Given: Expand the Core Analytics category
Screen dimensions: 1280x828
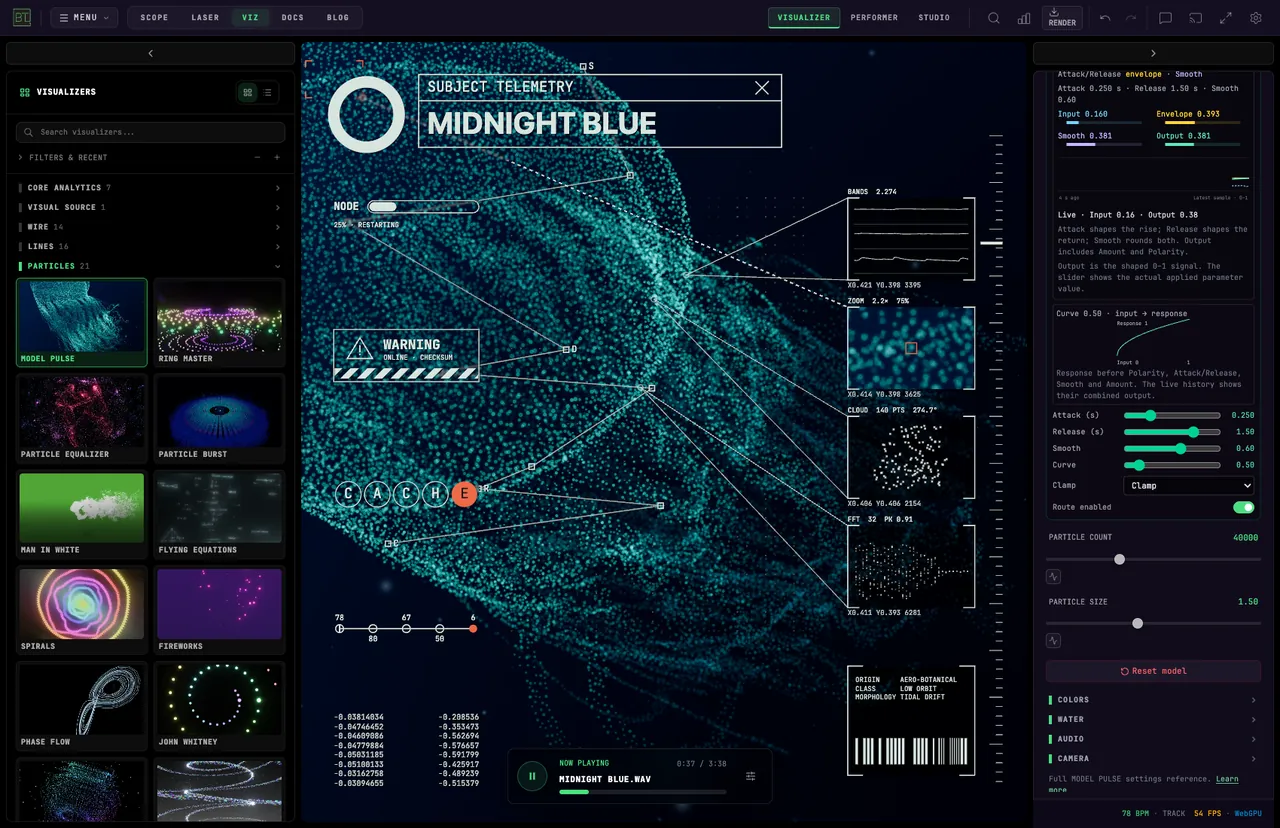Looking at the screenshot, I should pyautogui.click(x=150, y=187).
